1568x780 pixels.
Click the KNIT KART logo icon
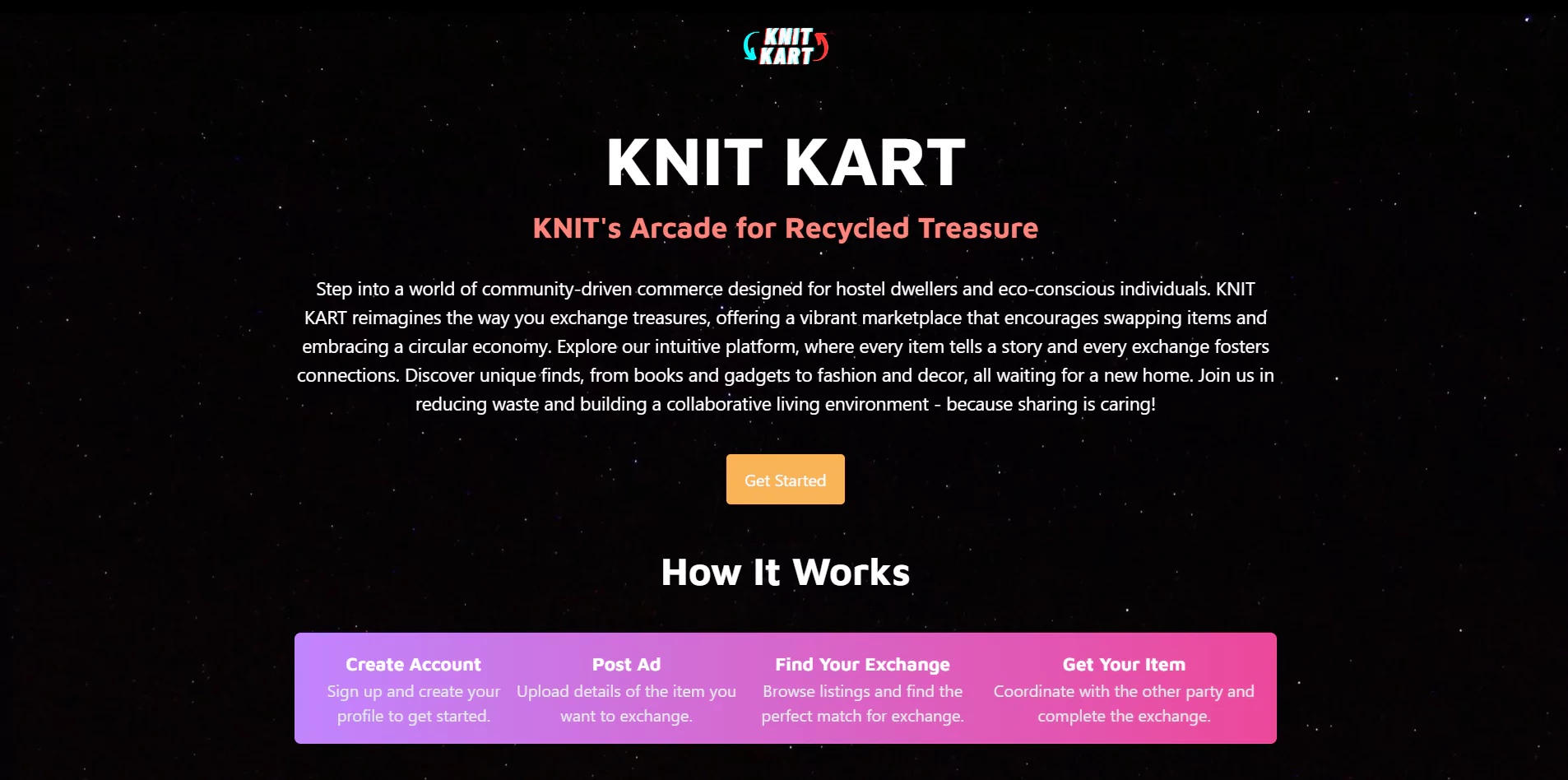tap(784, 46)
